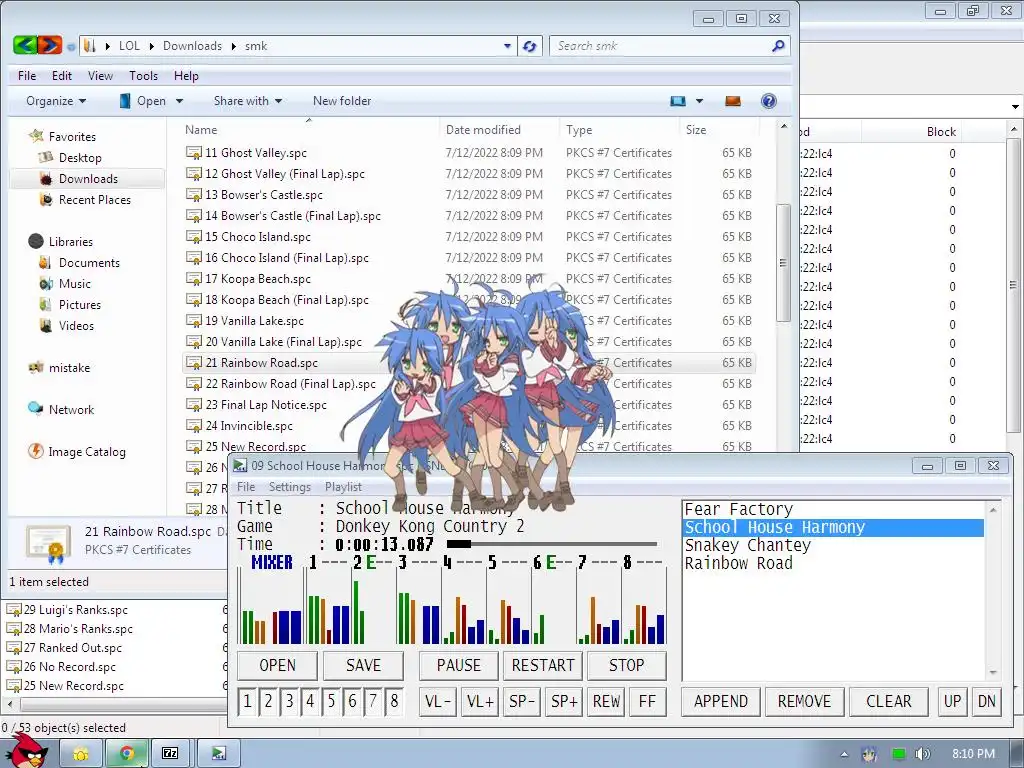Expand Downloads breadcrumb arrow in address bar
The width and height of the screenshot is (1024, 768).
233,46
